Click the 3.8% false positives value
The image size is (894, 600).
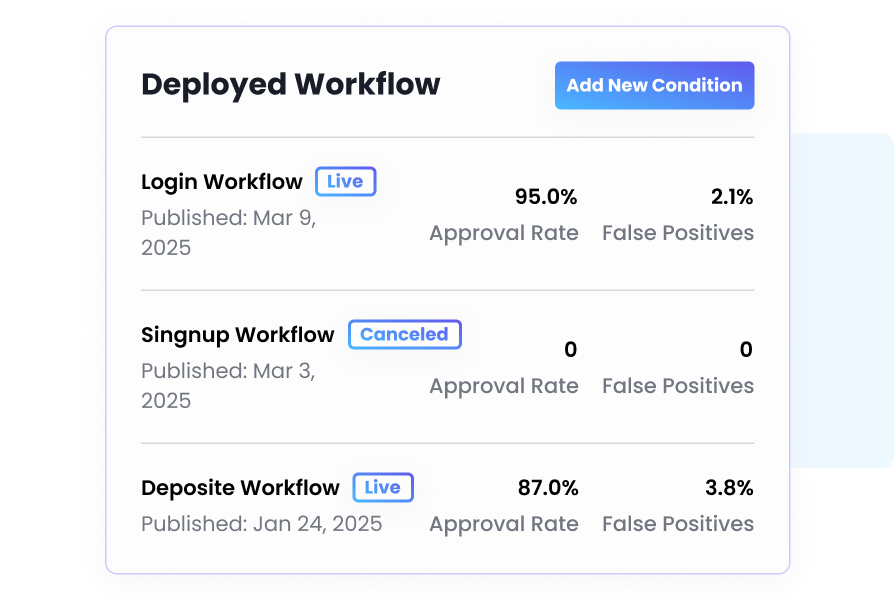(727, 488)
